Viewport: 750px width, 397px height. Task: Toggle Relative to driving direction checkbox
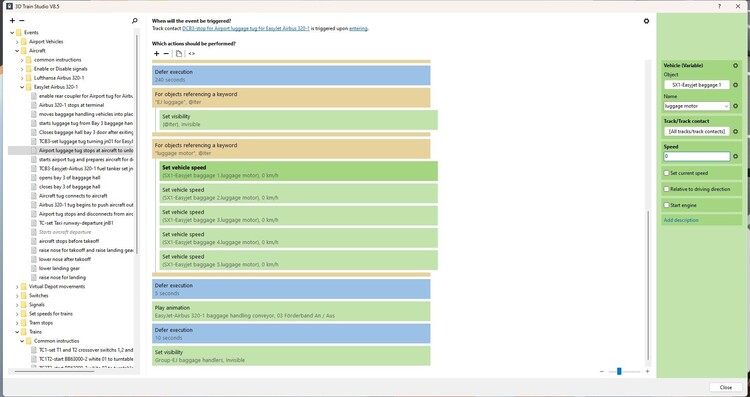tap(666, 189)
